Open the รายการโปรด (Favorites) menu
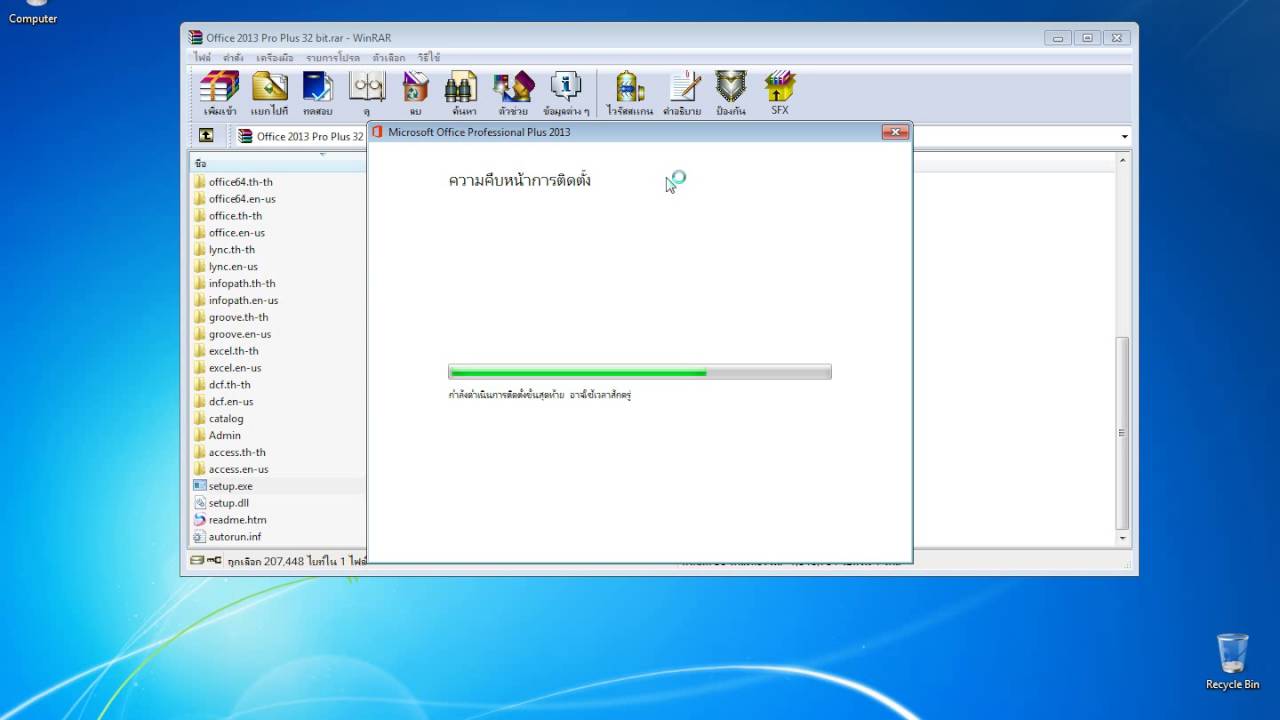 click(334, 58)
